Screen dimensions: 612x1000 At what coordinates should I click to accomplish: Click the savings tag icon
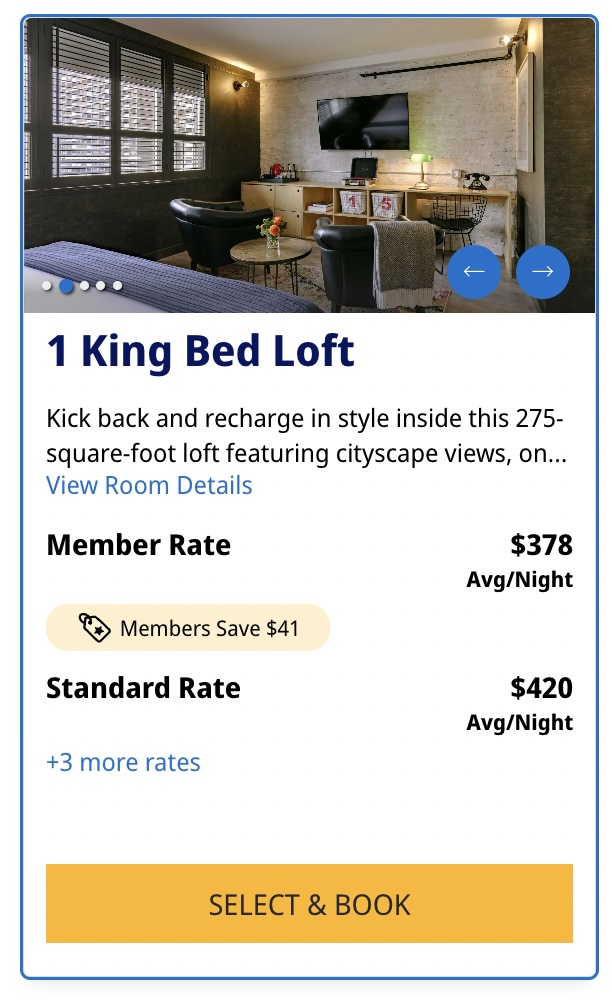click(x=94, y=628)
